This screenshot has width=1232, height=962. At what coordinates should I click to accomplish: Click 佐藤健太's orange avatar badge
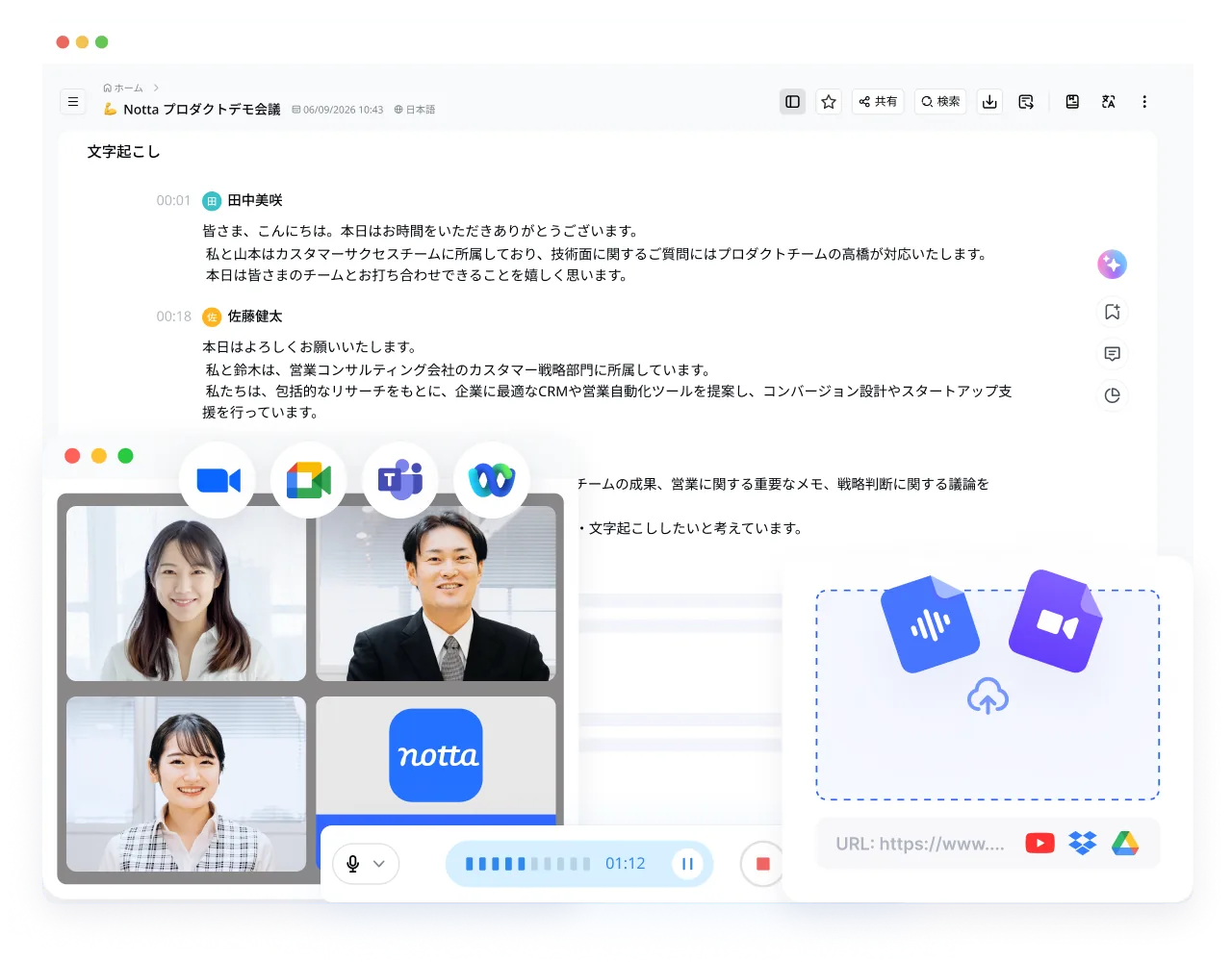pyautogui.click(x=212, y=316)
